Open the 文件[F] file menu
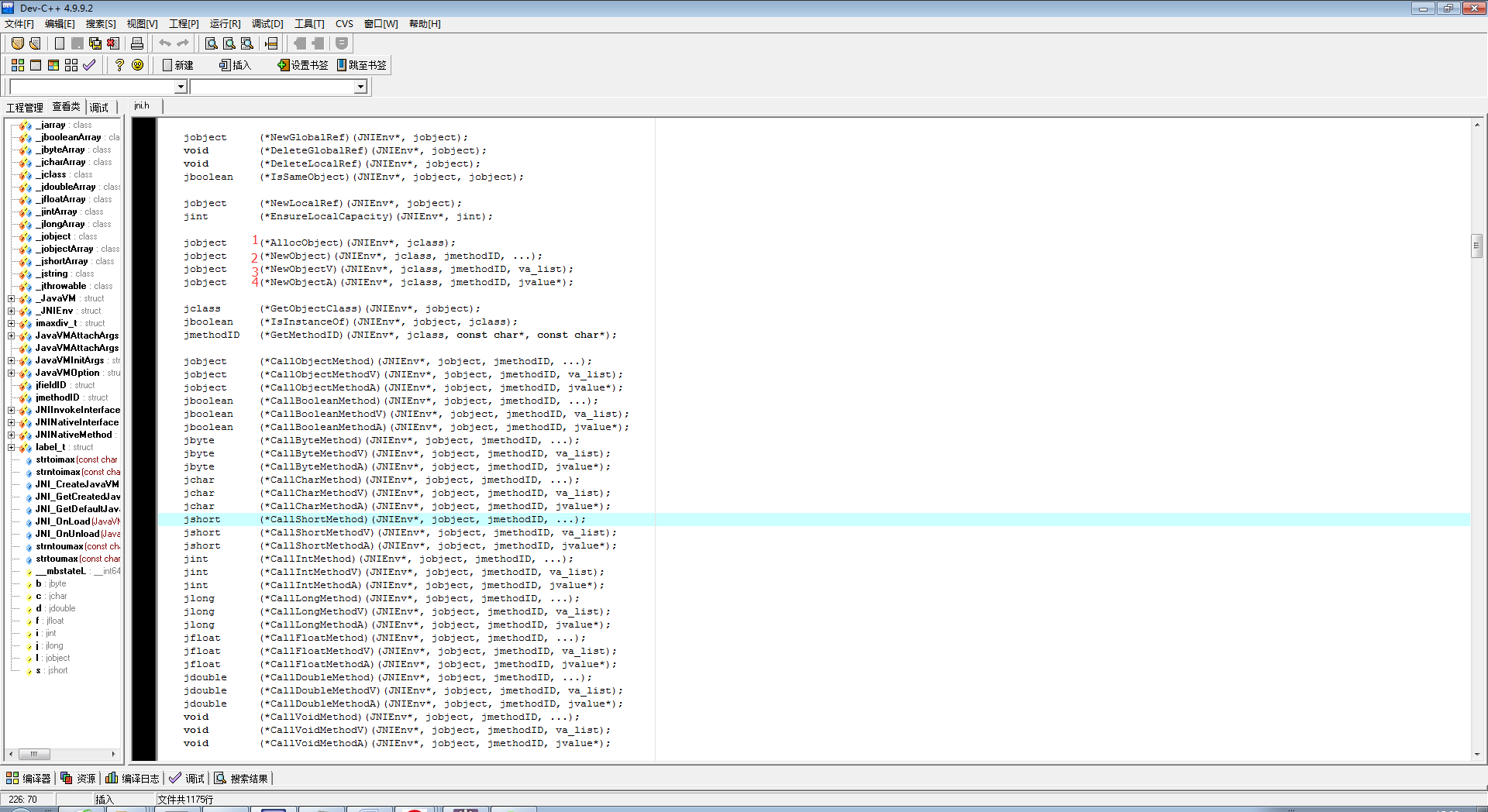Viewport: 1488px width, 812px height. point(19,24)
